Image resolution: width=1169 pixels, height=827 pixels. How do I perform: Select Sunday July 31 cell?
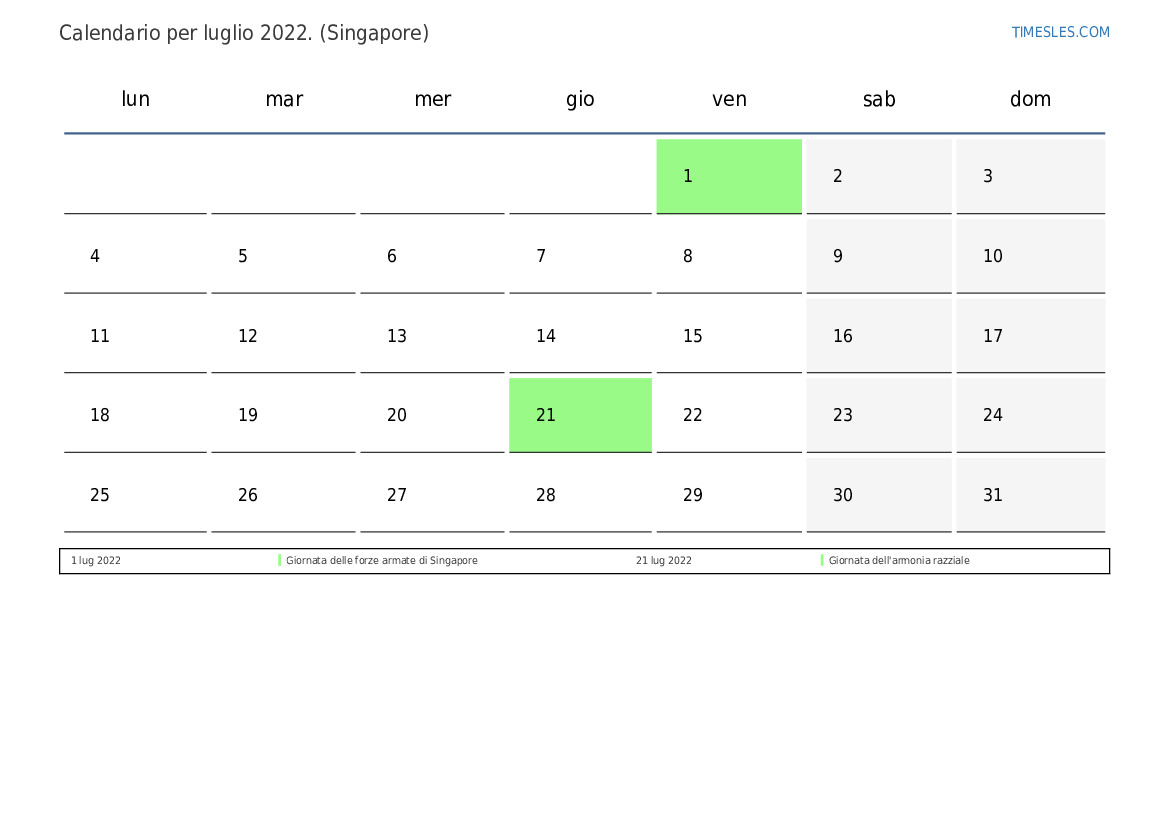click(1030, 495)
